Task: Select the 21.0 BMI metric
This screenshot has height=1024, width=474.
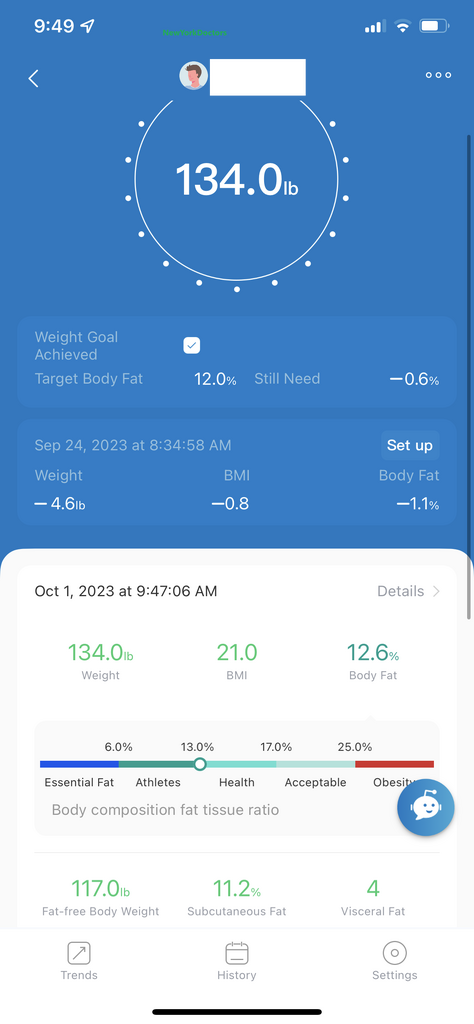Action: 237,661
